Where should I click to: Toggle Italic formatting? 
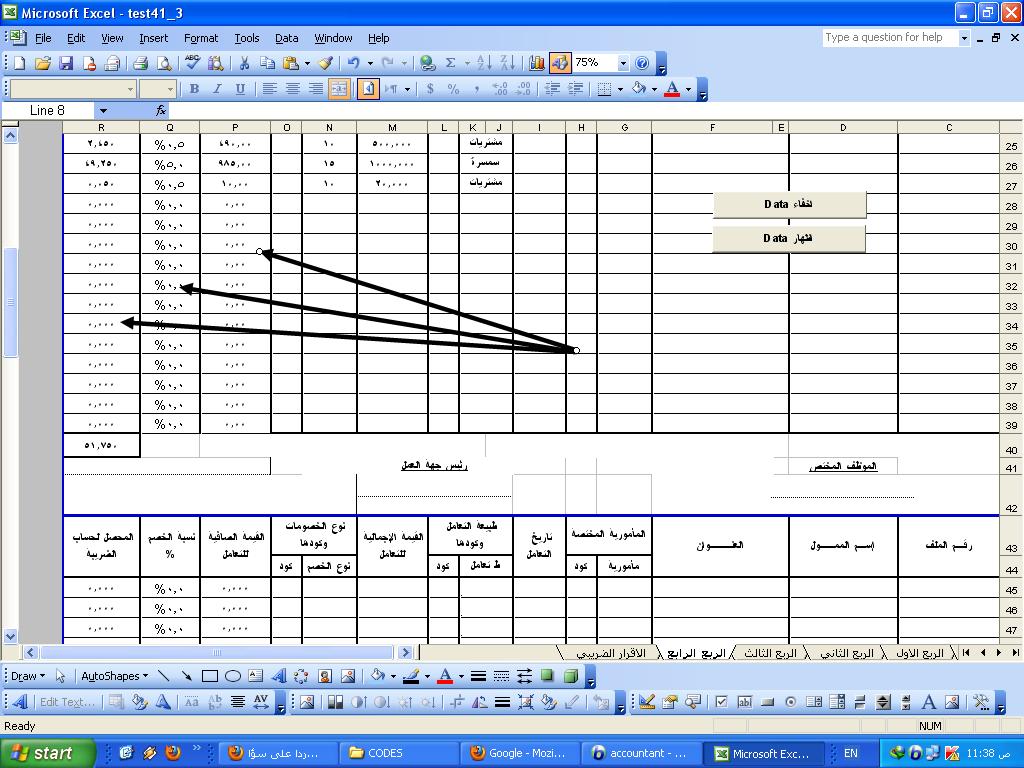point(217,89)
